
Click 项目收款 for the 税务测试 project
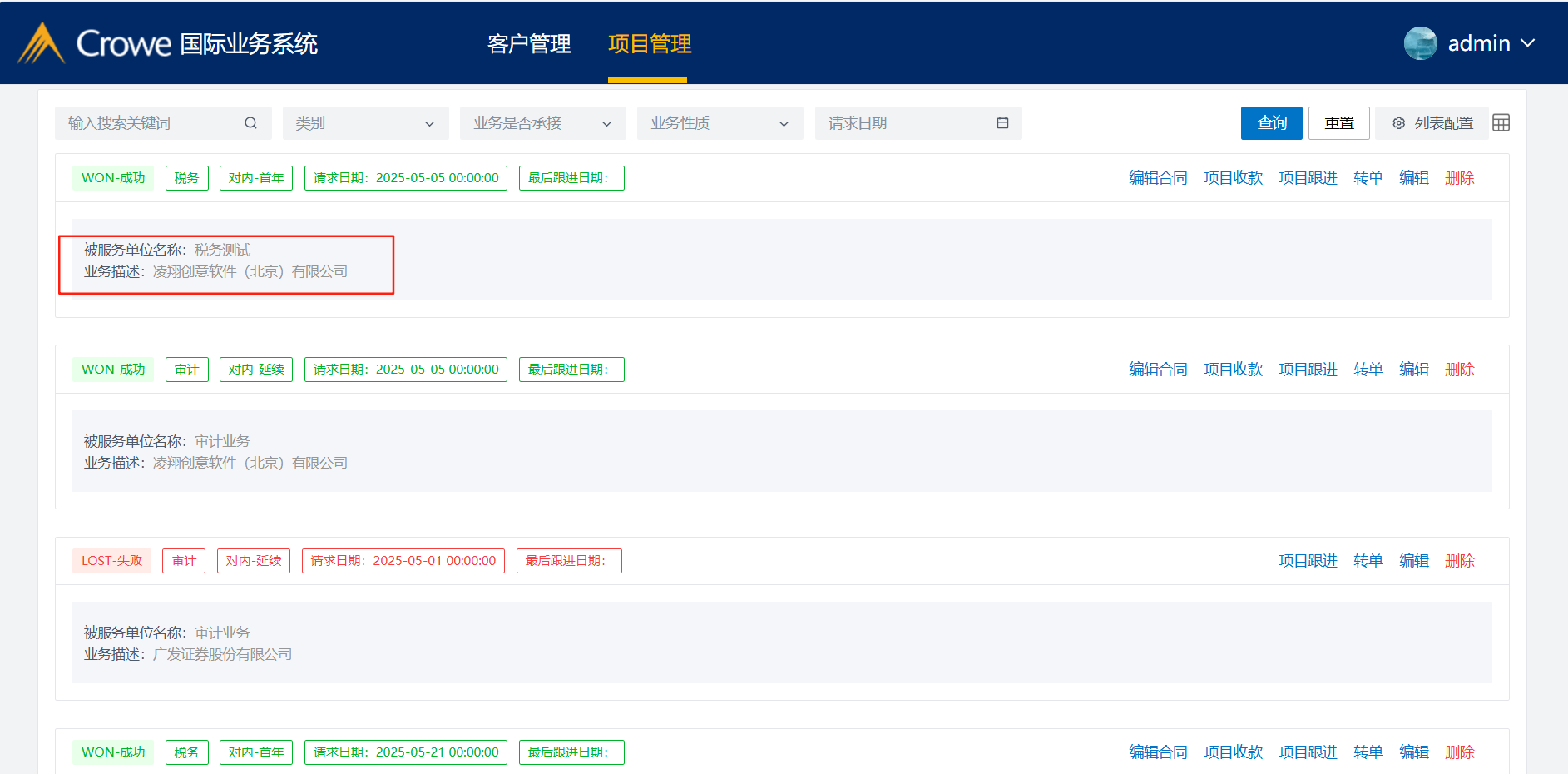(1233, 178)
